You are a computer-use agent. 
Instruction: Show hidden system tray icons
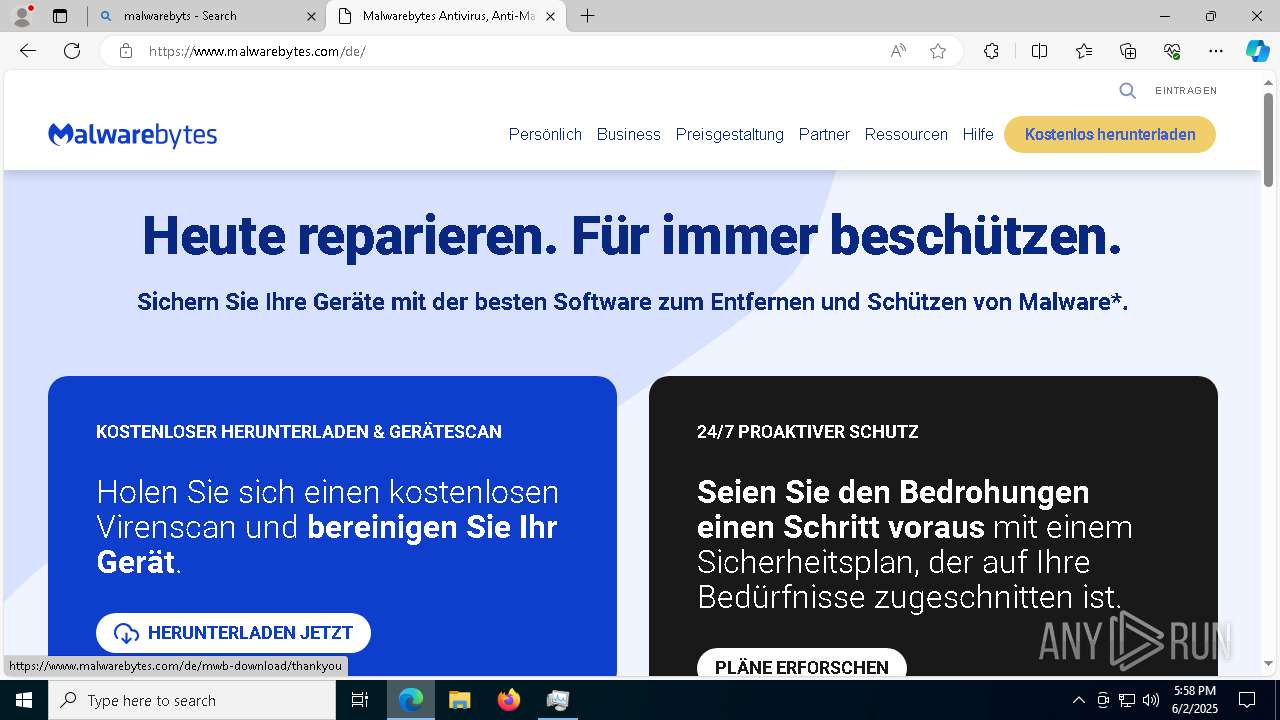[1078, 700]
